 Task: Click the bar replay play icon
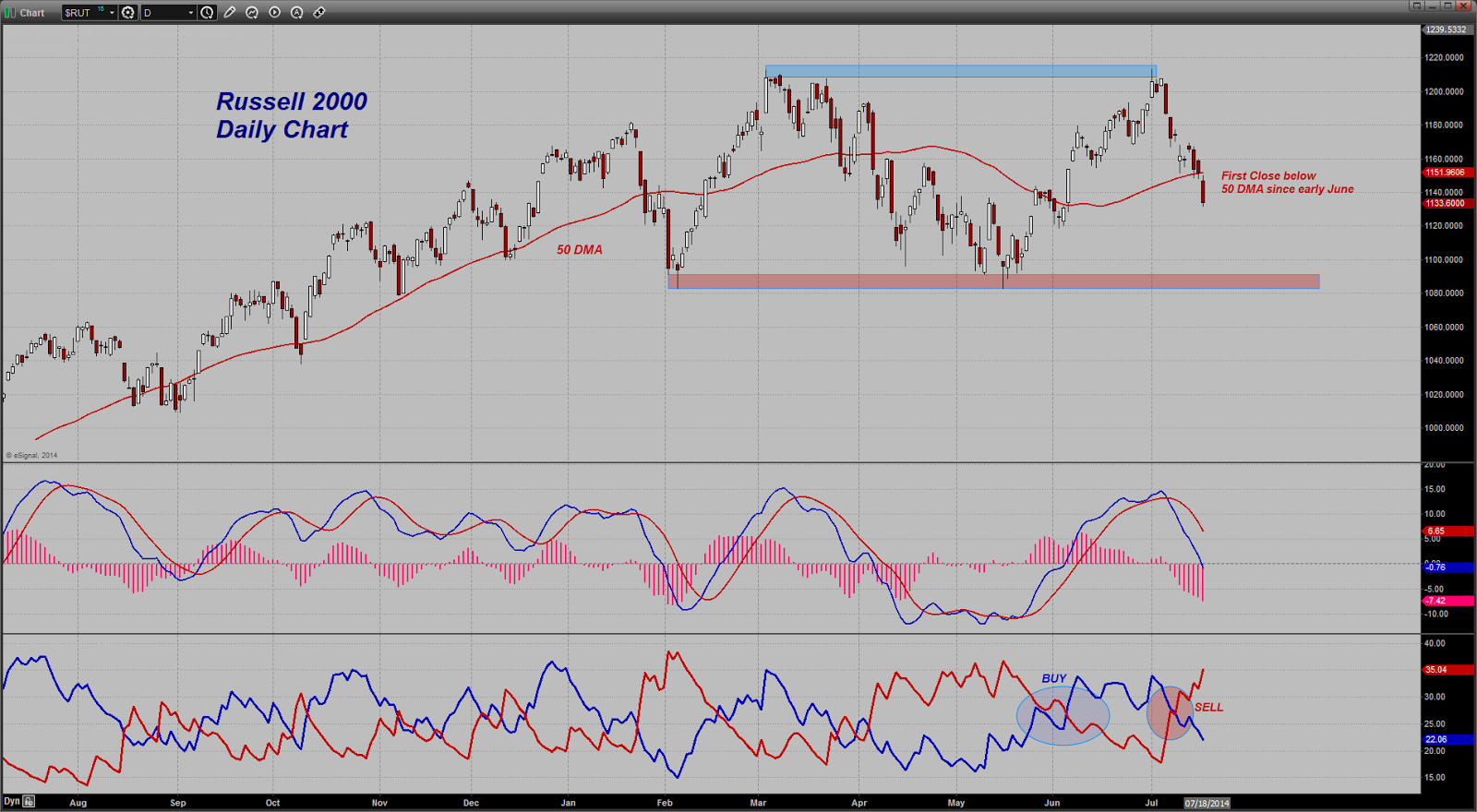point(274,13)
